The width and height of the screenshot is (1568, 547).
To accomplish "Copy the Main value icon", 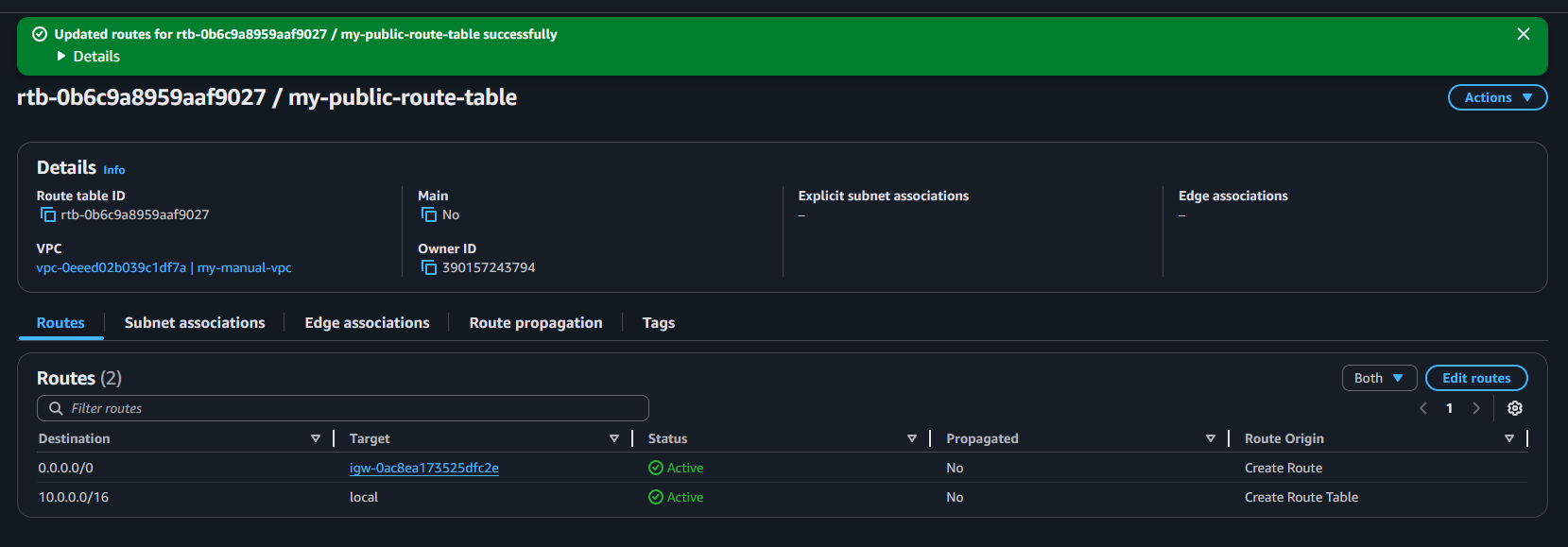I will pyautogui.click(x=429, y=215).
